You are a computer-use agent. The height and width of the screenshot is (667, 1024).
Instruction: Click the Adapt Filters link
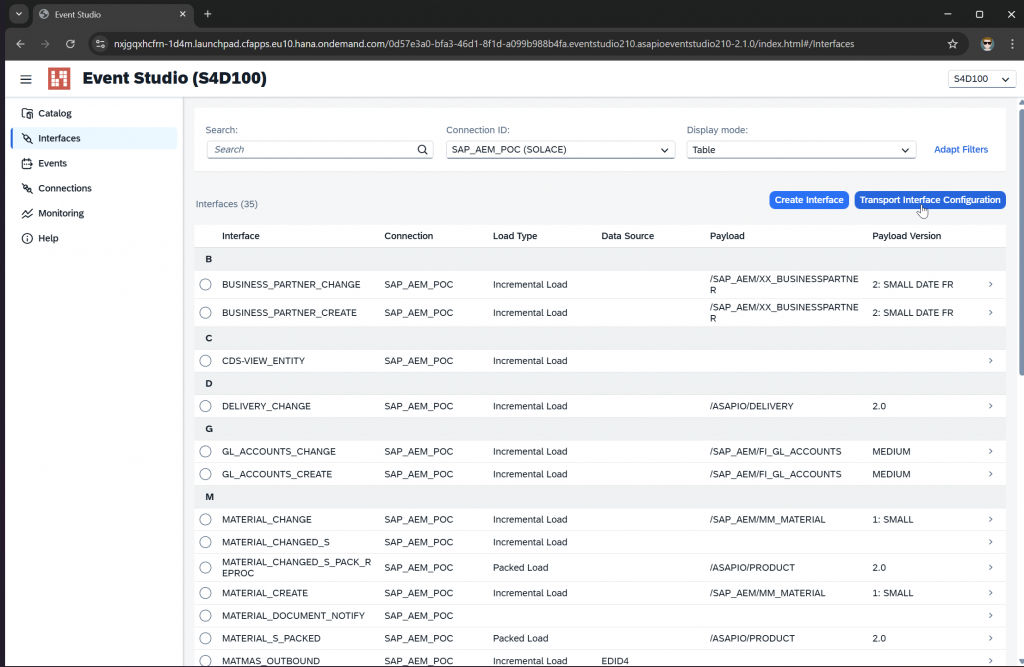pos(960,150)
